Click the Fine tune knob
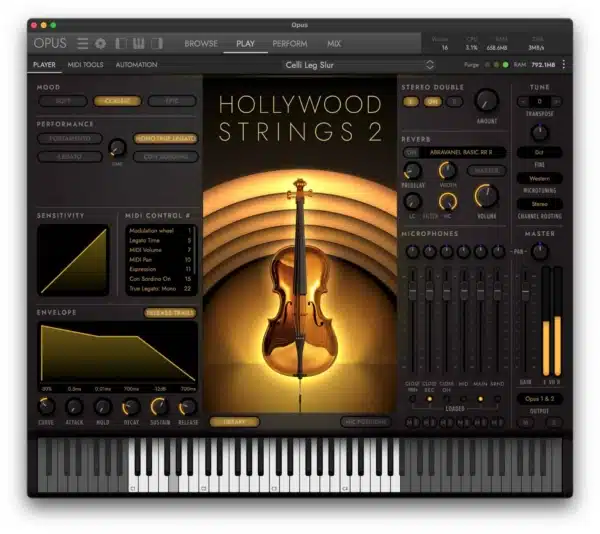Screen dimensions: 600x534 pyautogui.click(x=540, y=132)
